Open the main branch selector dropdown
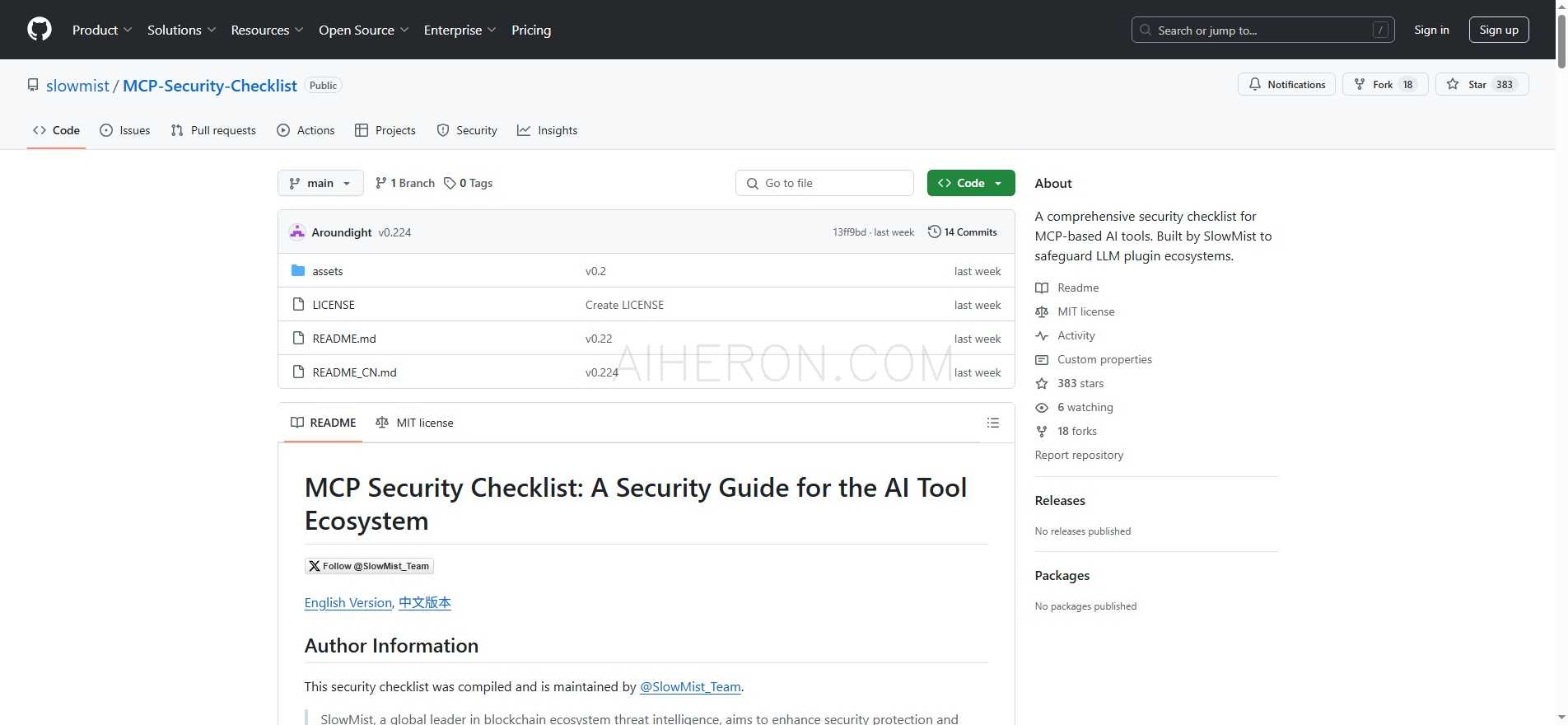 tap(320, 183)
